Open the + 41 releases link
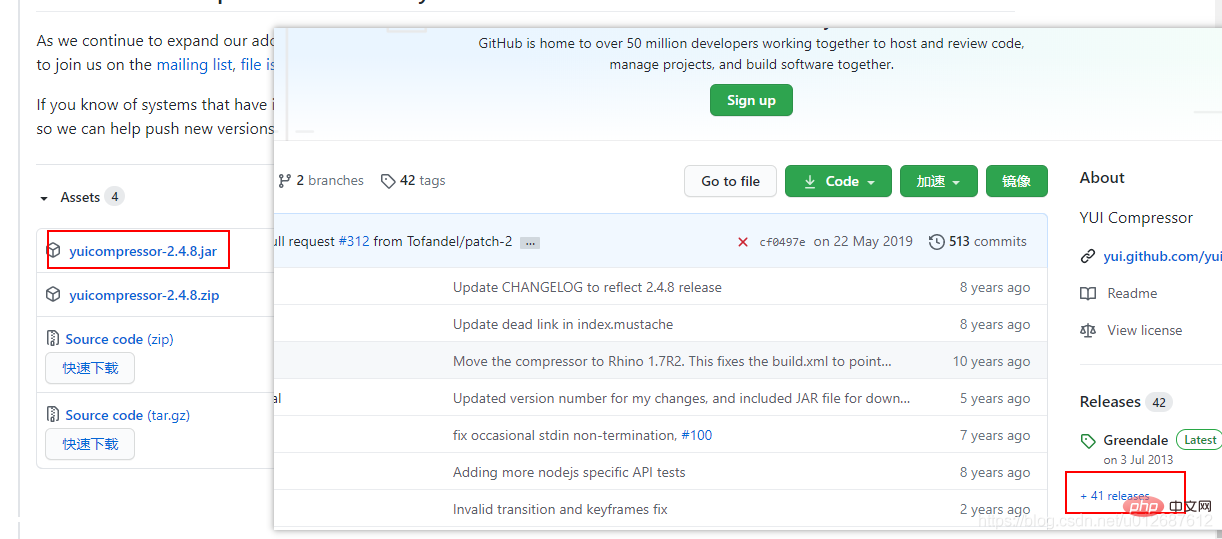This screenshot has height=539, width=1222. pos(1115,496)
